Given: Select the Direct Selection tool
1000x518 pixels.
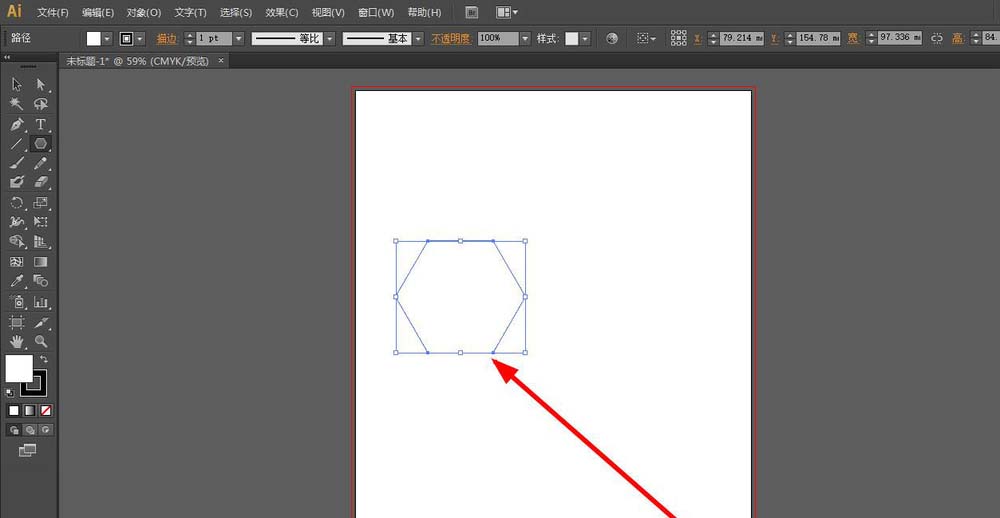Looking at the screenshot, I should tap(41, 85).
